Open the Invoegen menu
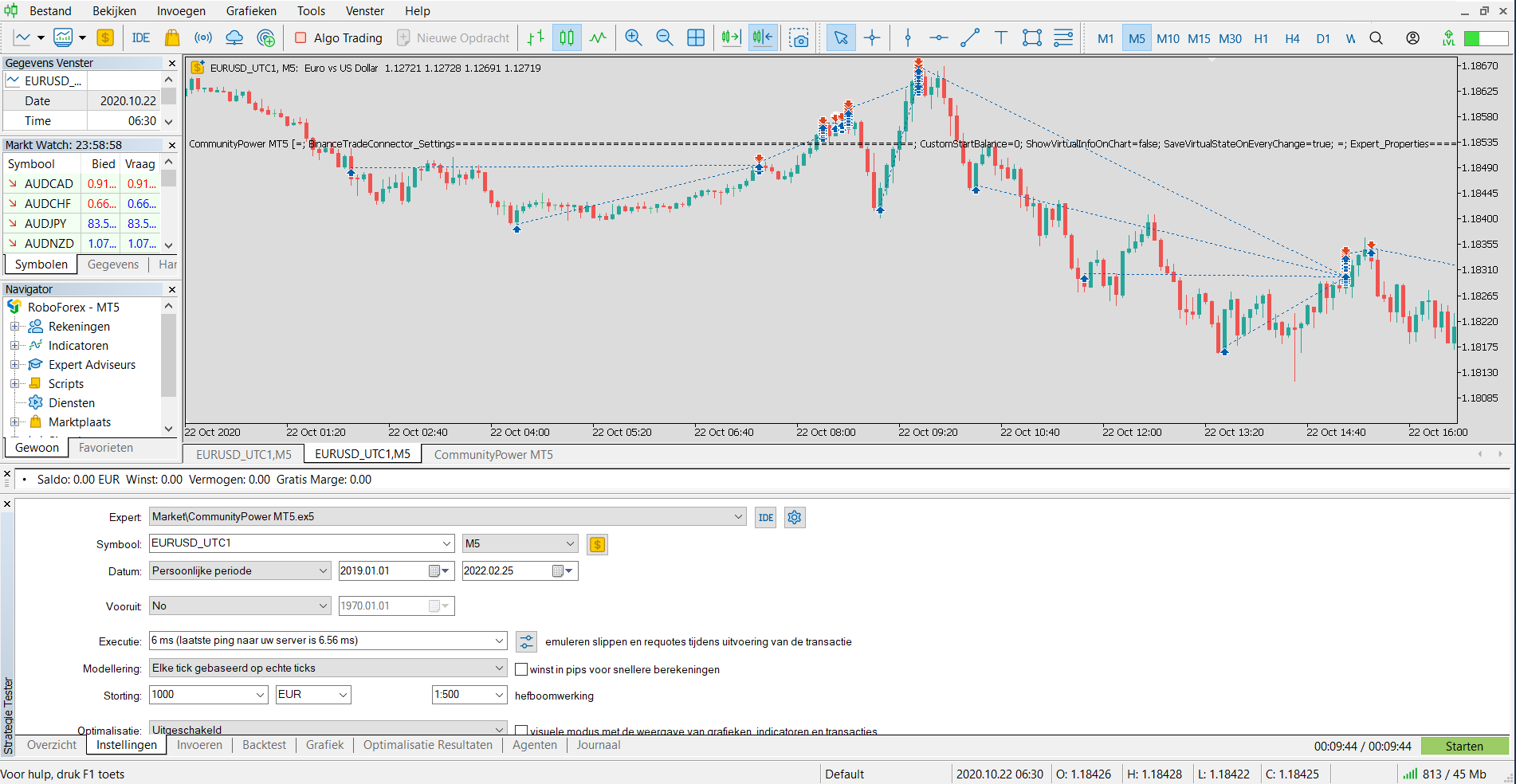This screenshot has height=784, width=1516. pos(181,11)
